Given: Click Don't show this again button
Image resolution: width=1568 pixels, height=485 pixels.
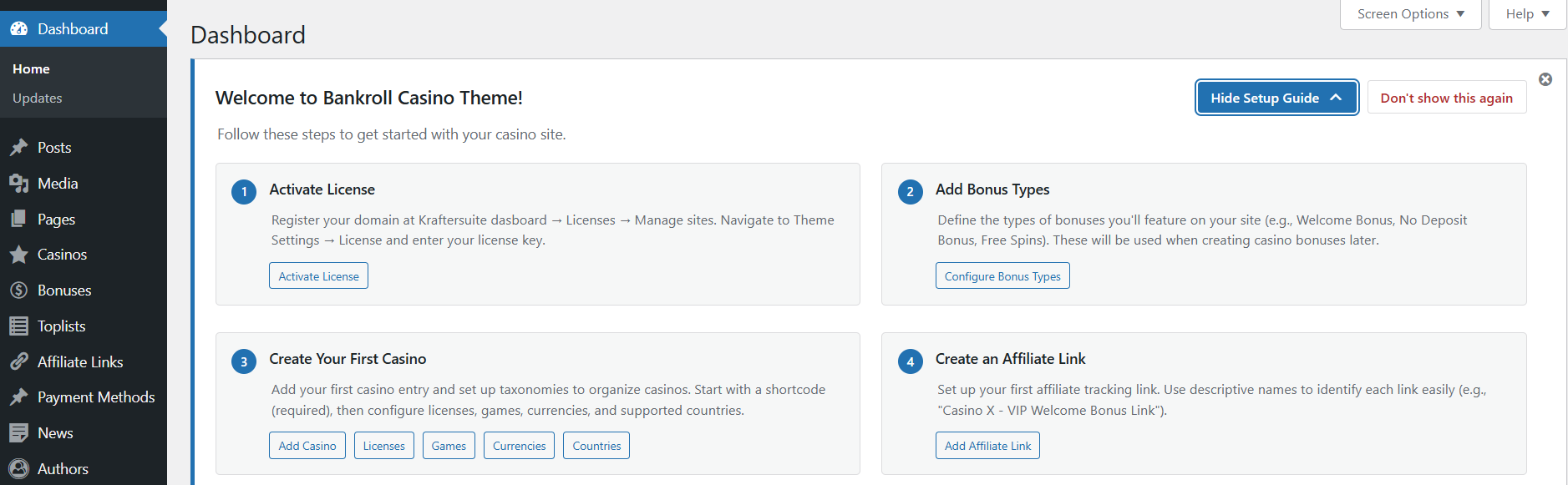Looking at the screenshot, I should (1446, 98).
